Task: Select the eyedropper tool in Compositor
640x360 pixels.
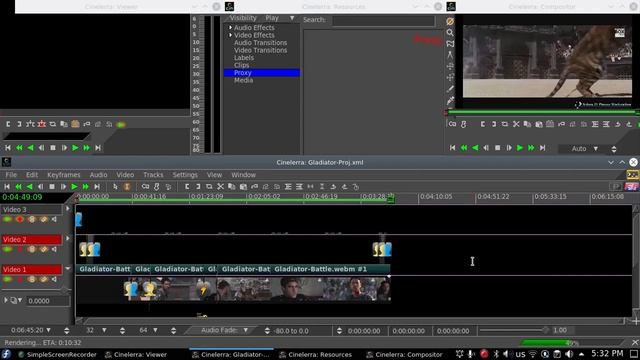Action: [450, 100]
